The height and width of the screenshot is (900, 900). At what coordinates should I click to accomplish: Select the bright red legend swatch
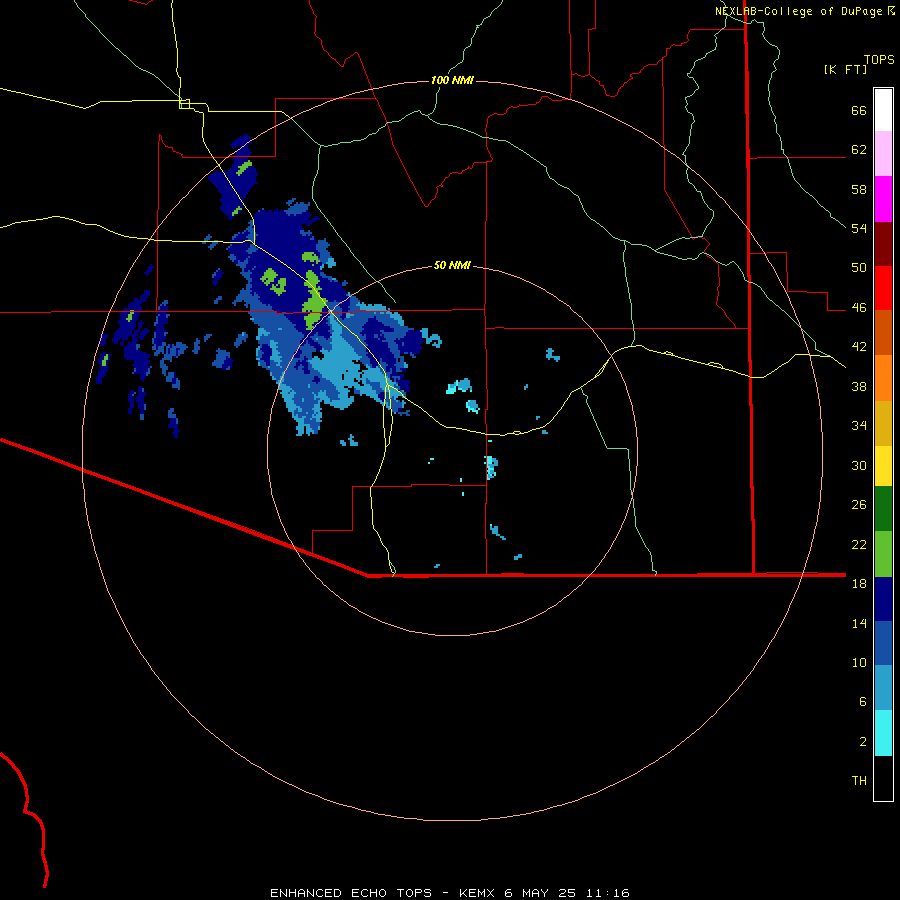[x=883, y=288]
